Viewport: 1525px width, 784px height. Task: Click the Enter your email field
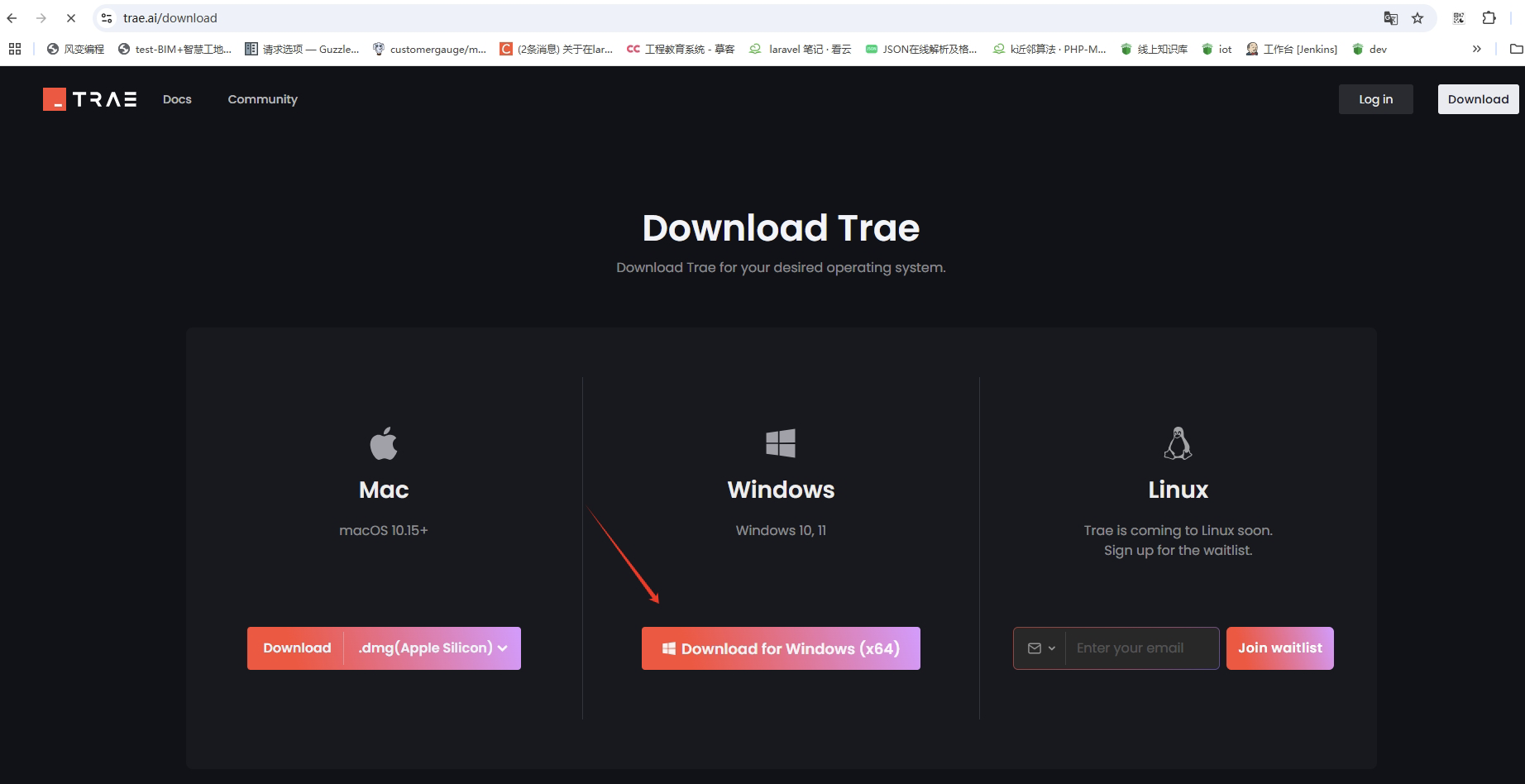pyautogui.click(x=1142, y=648)
